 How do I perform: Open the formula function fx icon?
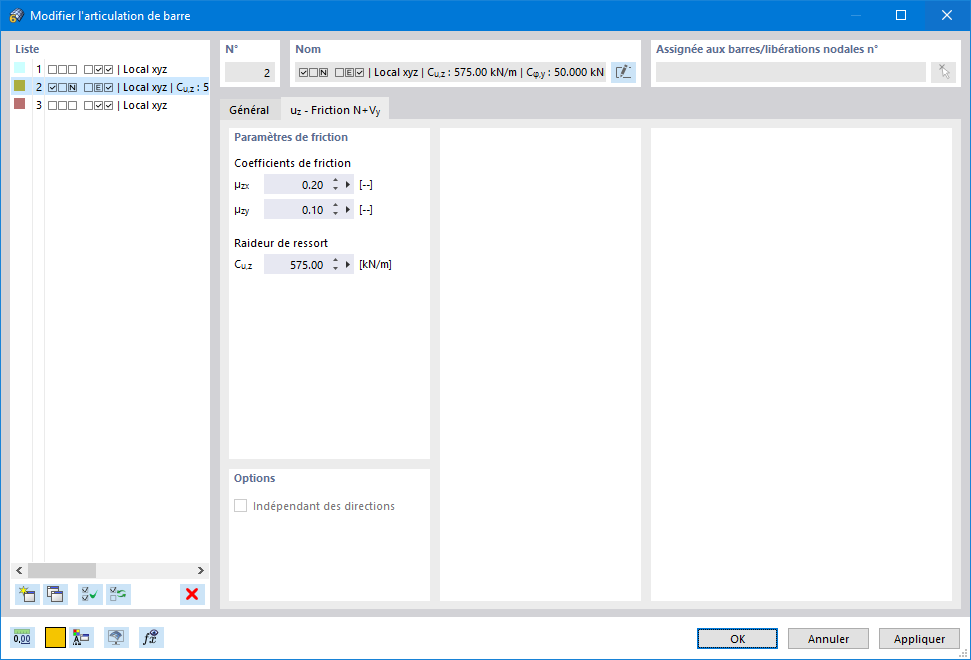click(x=151, y=637)
